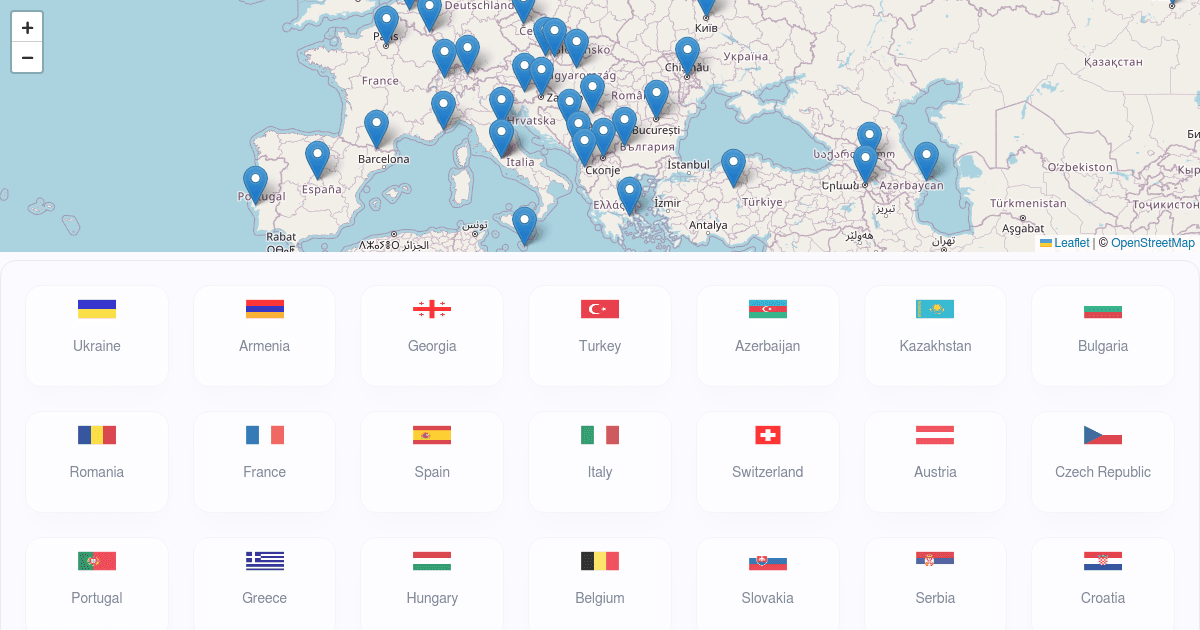Click the map marker over Portugal
Viewport: 1200px width, 630px height.
255,183
